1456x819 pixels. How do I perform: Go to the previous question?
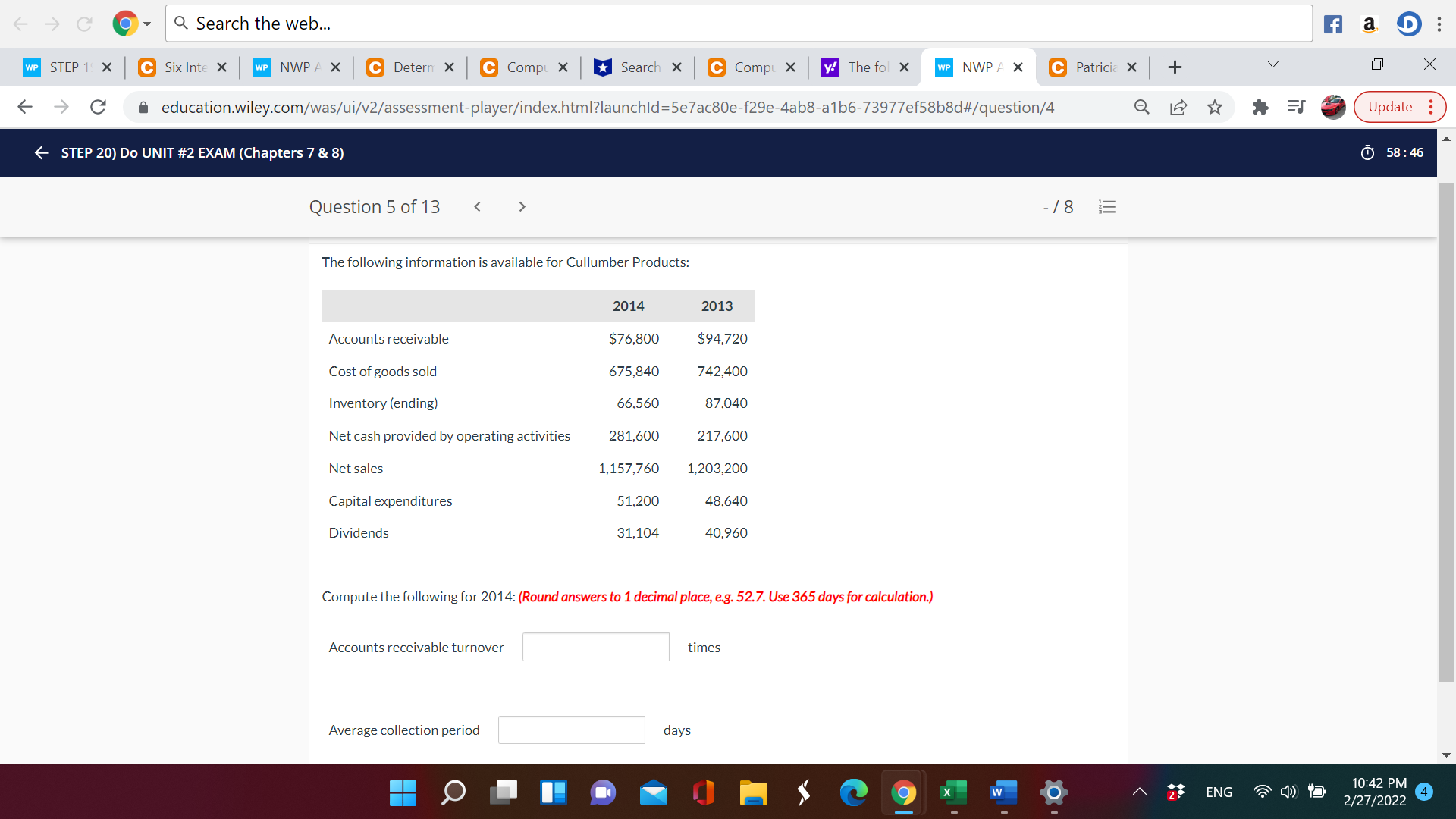(477, 206)
